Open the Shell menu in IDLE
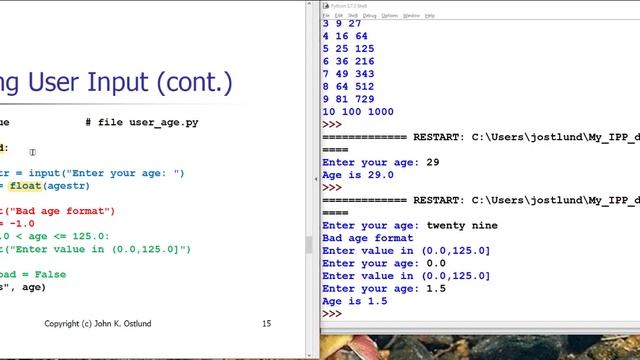The height and width of the screenshot is (360, 640). pyautogui.click(x=353, y=16)
